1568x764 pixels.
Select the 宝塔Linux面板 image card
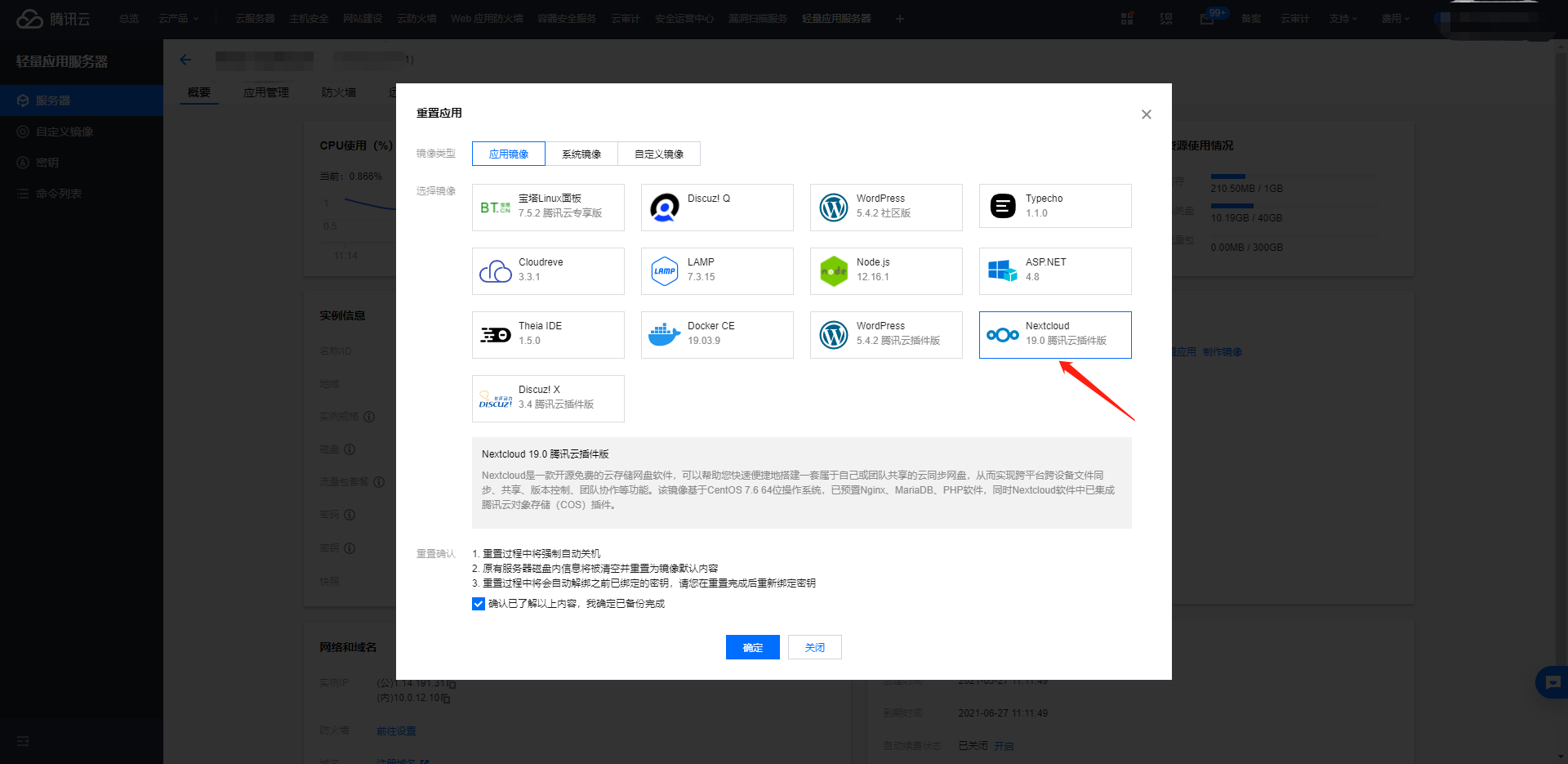(x=548, y=208)
